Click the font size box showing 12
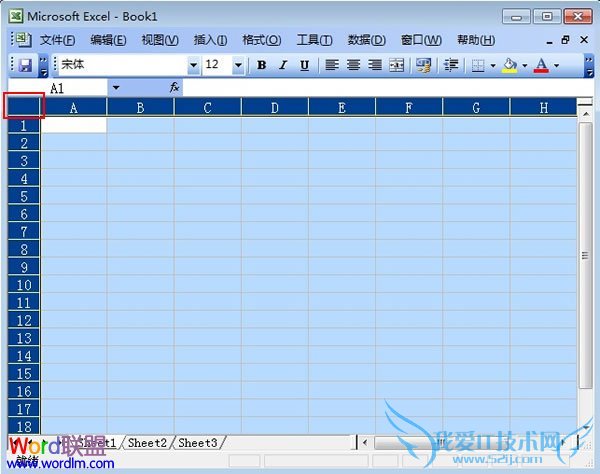Viewport: 600px width, 474px height. pyautogui.click(x=217, y=65)
